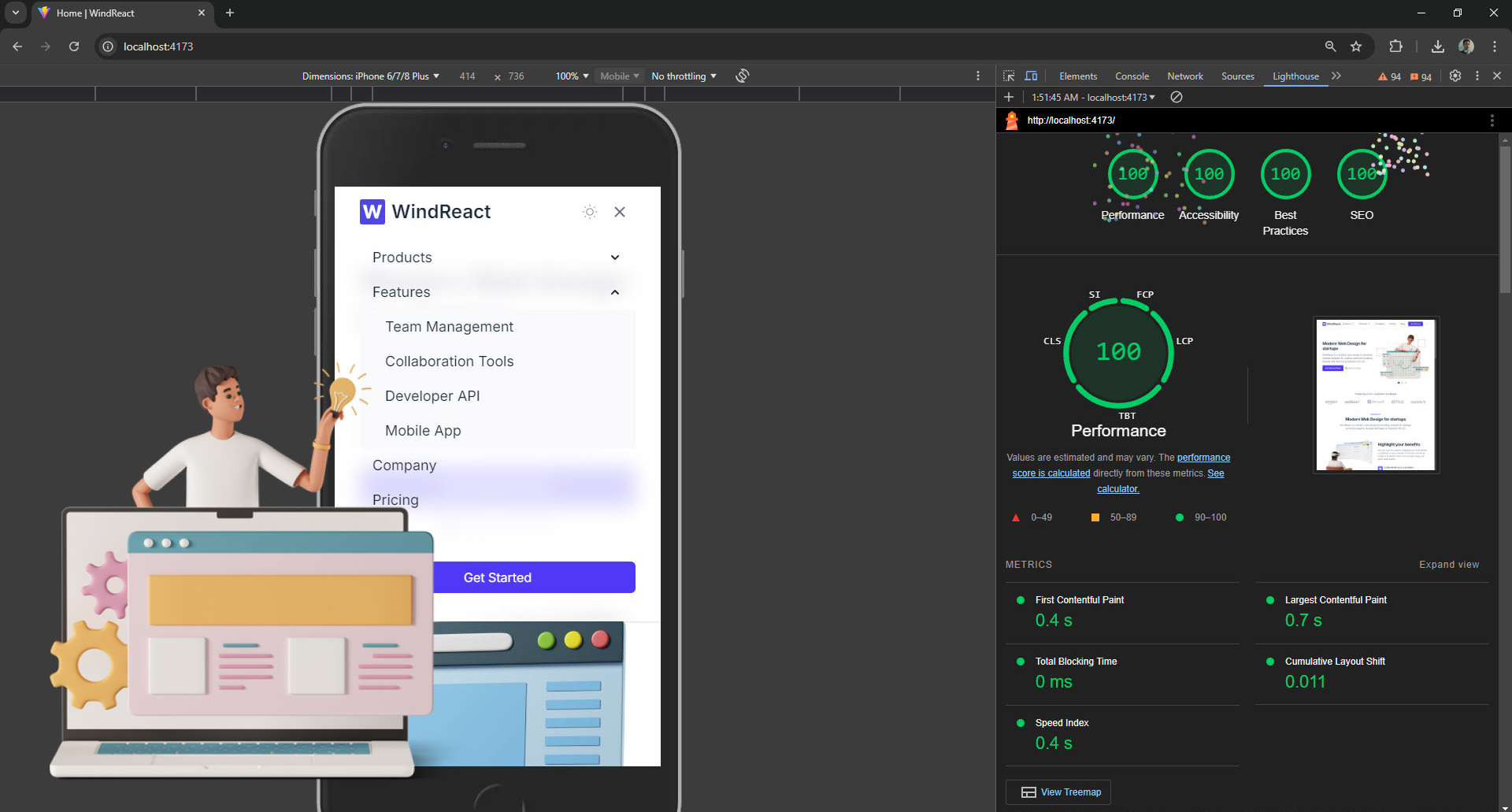Viewport: 1512px width, 812px height.
Task: Jump to the SEO score gauge
Action: click(1362, 185)
